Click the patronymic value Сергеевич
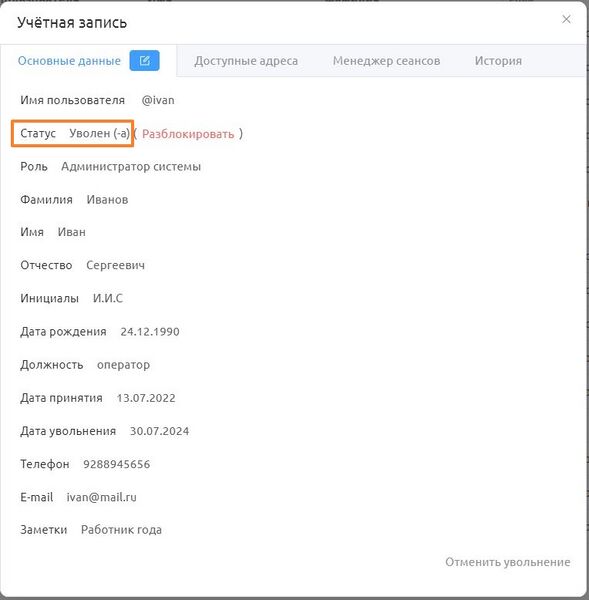Image resolution: width=589 pixels, height=600 pixels. 115,265
